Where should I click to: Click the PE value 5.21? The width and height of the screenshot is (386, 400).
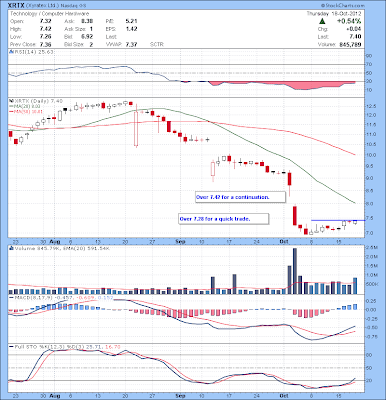[131, 21]
